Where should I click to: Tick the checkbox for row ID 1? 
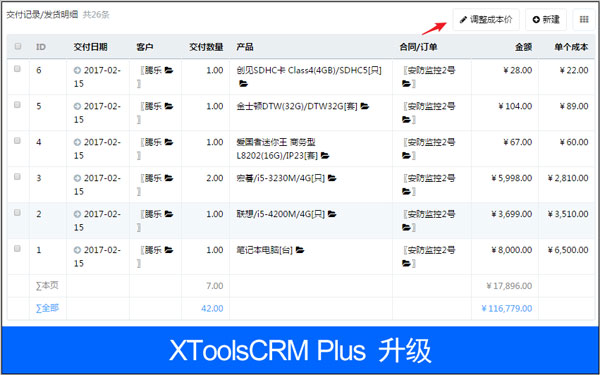[x=17, y=249]
